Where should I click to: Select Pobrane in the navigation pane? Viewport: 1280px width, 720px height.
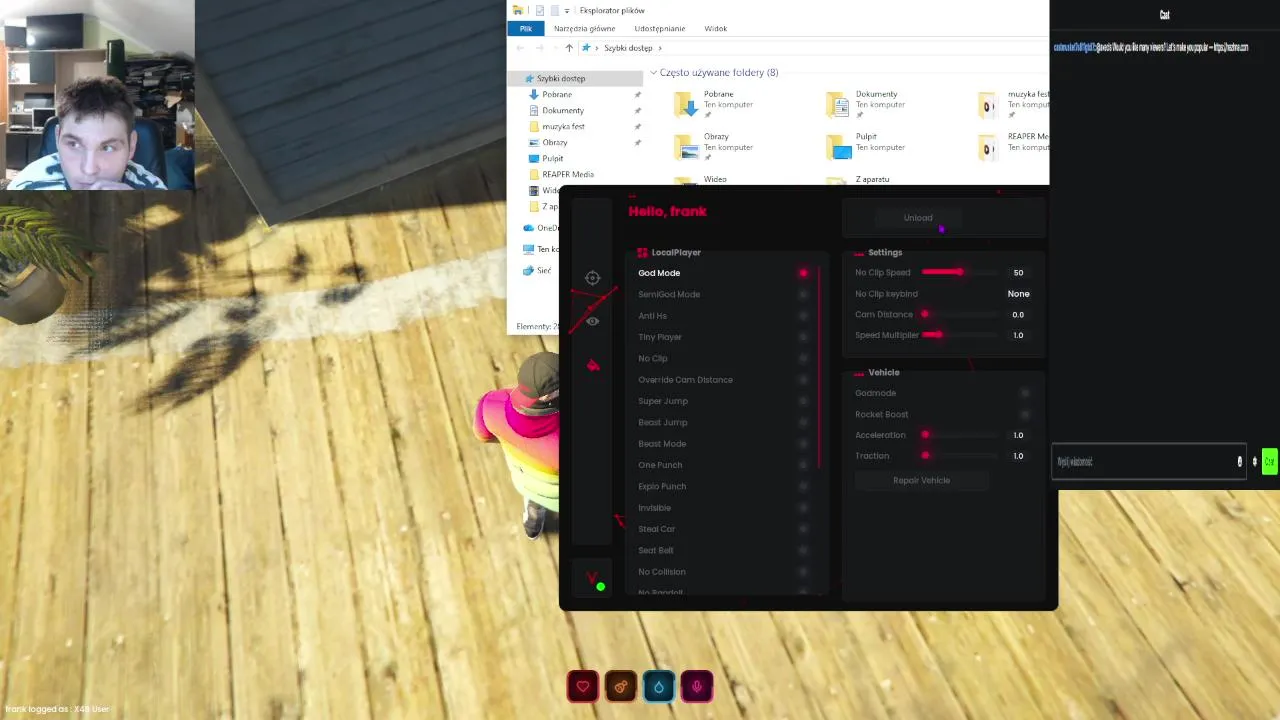[x=557, y=94]
